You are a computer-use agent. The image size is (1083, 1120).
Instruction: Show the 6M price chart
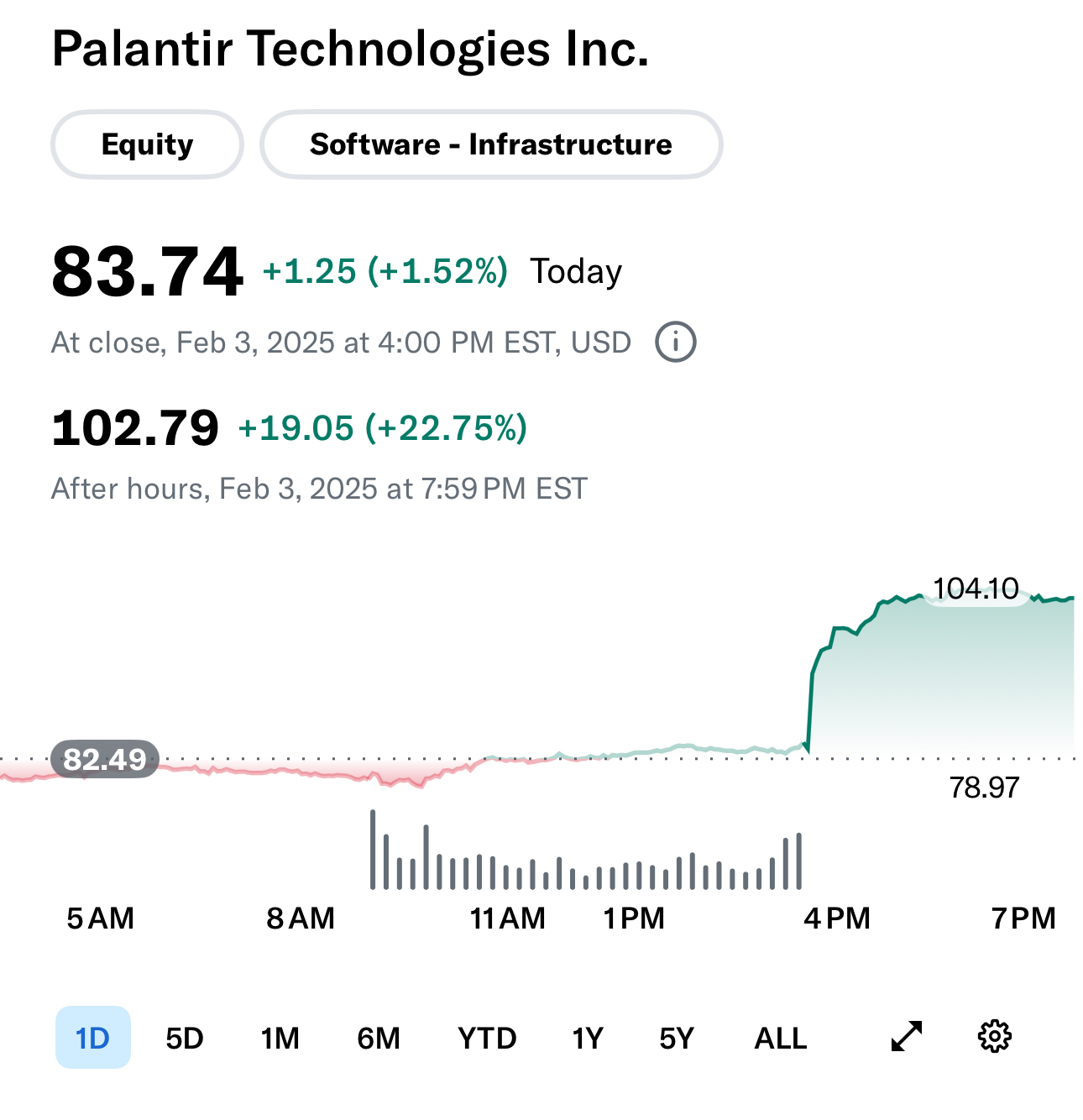[x=379, y=1039]
